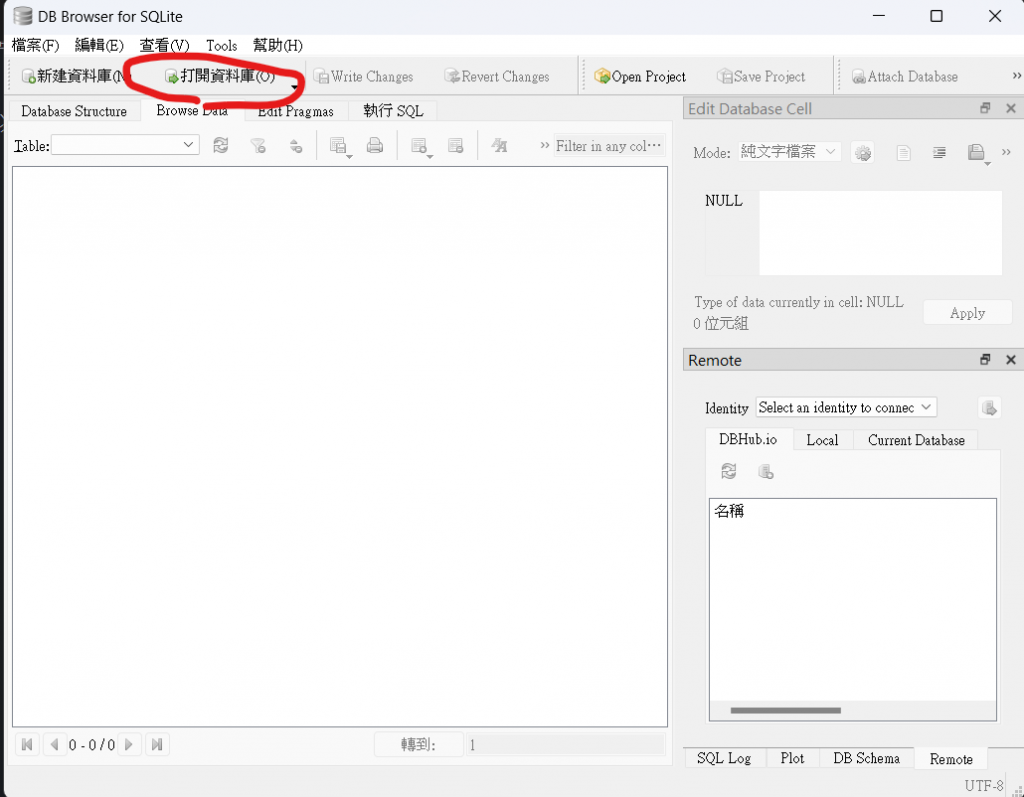This screenshot has width=1024, height=797.
Task: Open the 幫助(H) Help menu
Action: click(278, 46)
